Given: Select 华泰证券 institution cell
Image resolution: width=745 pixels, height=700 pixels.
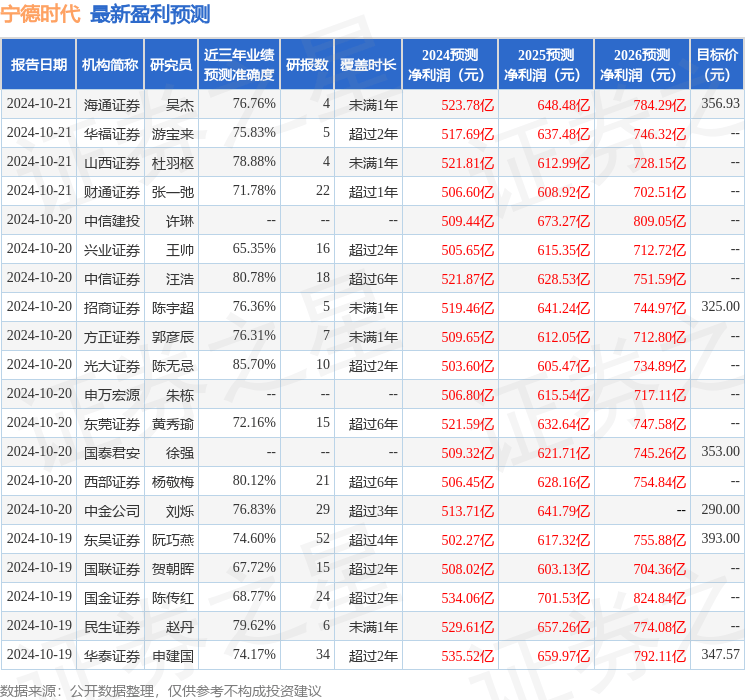Looking at the screenshot, I should click(x=112, y=655).
